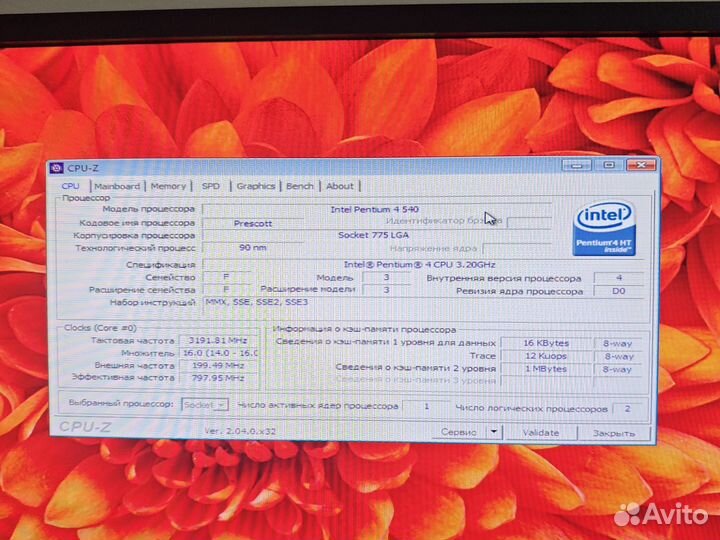Click the 797.95 MHz effective frequency value
The image size is (720, 540).
218,378
